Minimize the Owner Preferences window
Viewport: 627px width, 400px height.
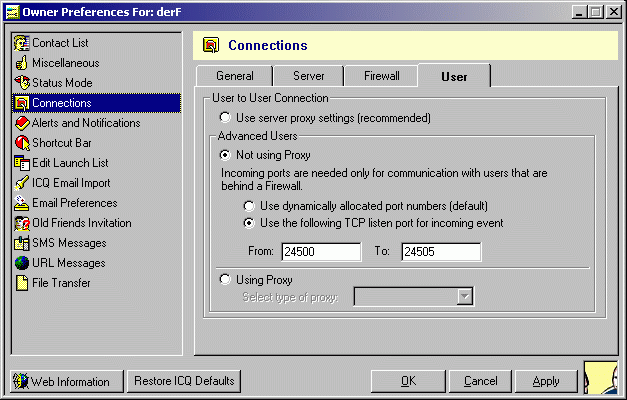click(579, 12)
